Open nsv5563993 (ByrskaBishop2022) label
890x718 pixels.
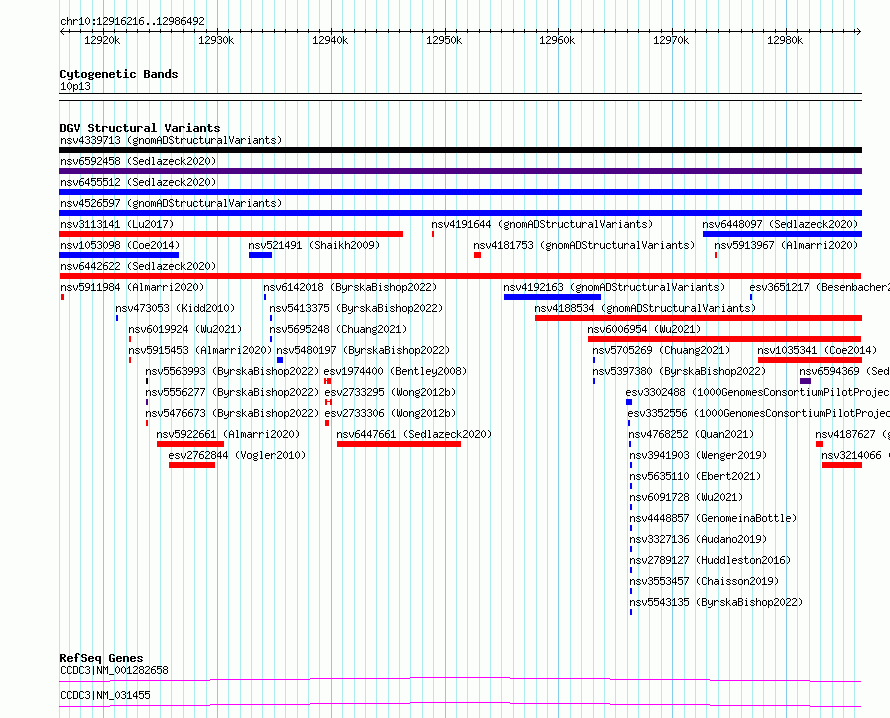(x=232, y=371)
